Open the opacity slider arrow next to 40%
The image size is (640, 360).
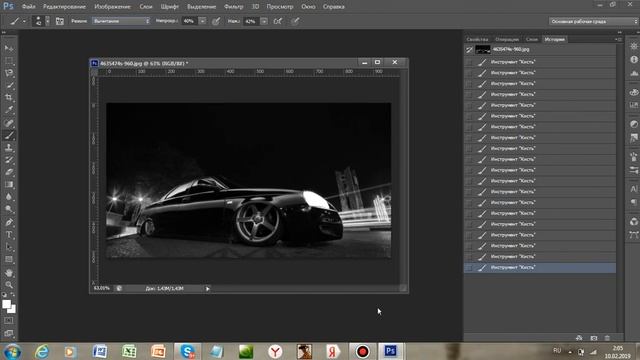tap(202, 21)
